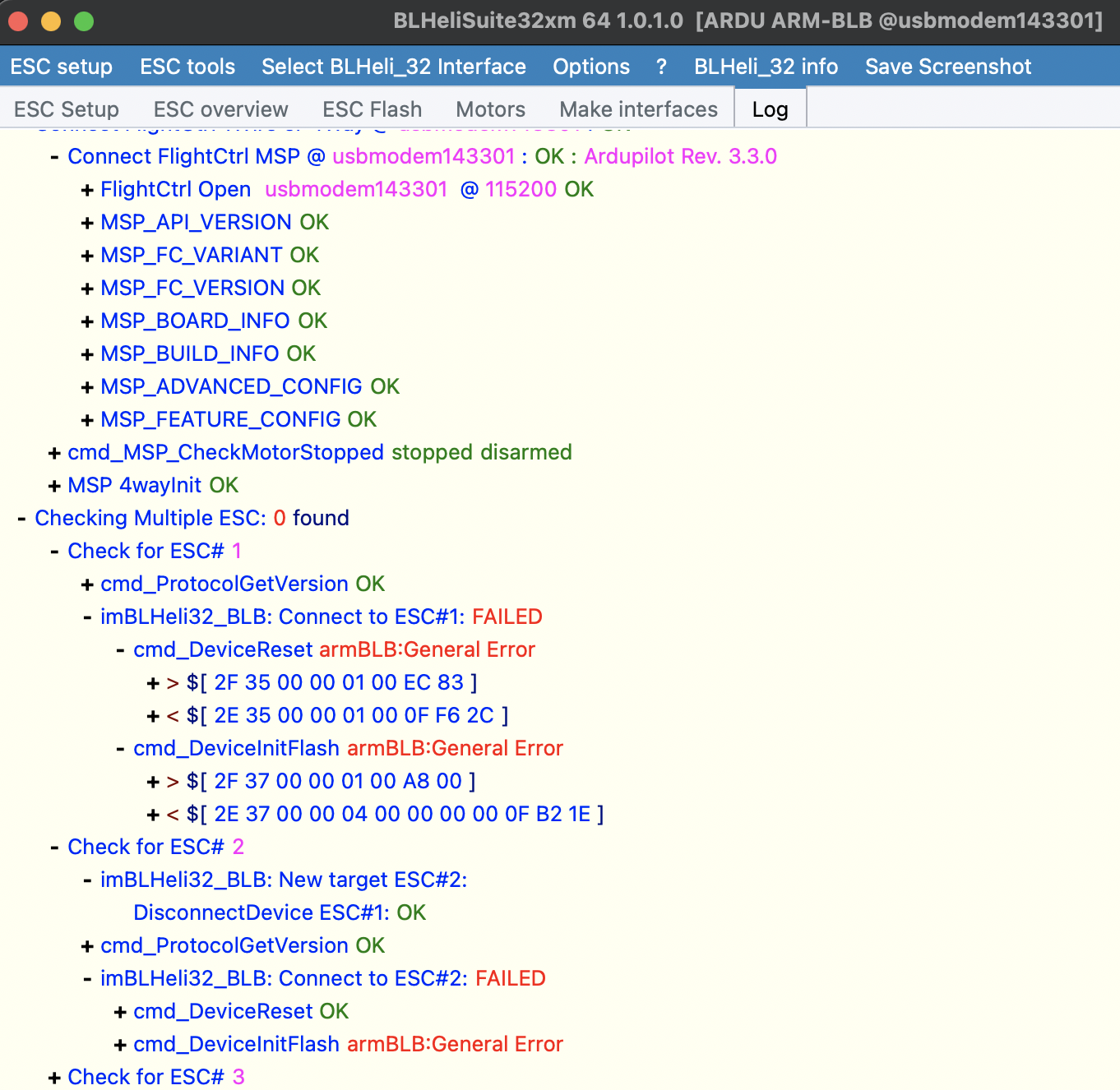
Task: Click Save Screenshot
Action: [x=947, y=67]
